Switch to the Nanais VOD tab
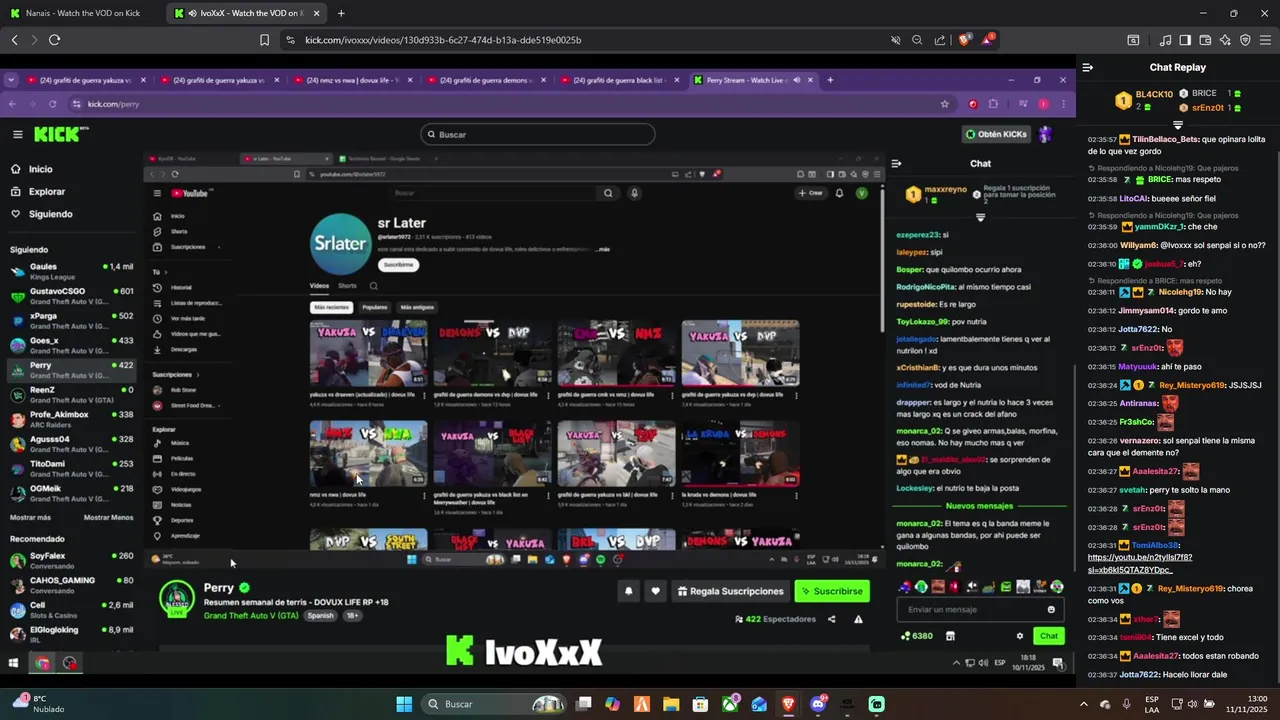This screenshot has width=1280, height=720. pos(82,13)
